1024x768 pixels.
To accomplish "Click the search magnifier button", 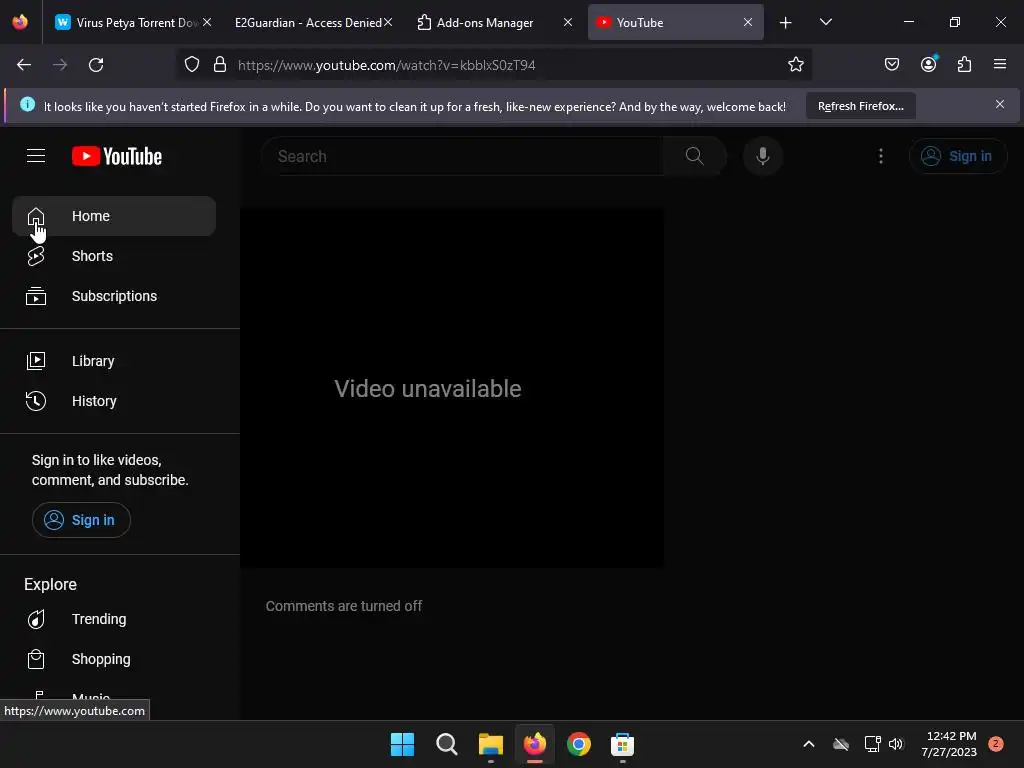I will 694,156.
